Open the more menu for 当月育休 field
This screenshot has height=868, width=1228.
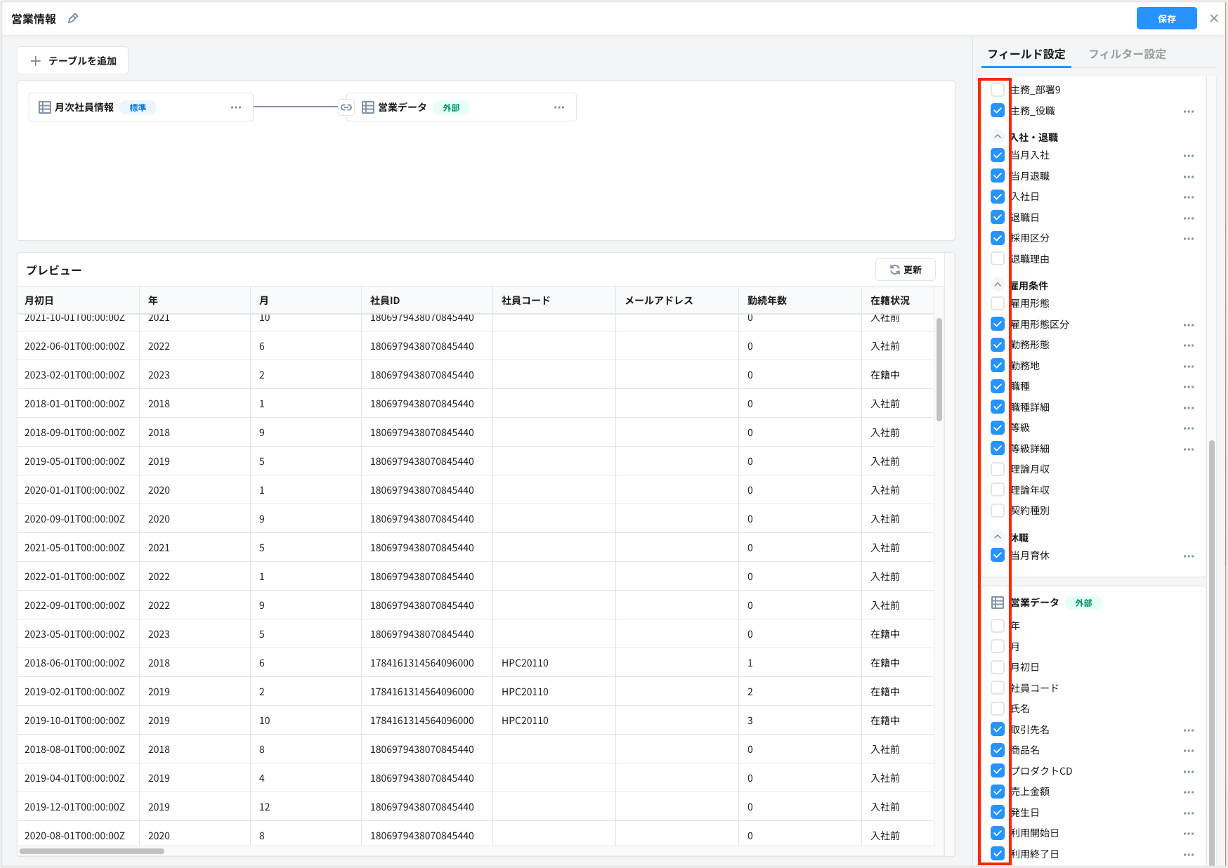pos(1188,556)
